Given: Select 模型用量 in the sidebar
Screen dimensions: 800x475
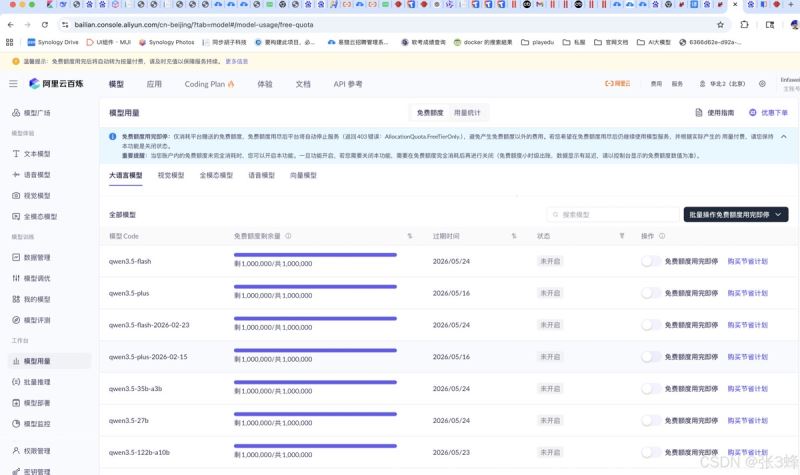Looking at the screenshot, I should (x=49, y=361).
